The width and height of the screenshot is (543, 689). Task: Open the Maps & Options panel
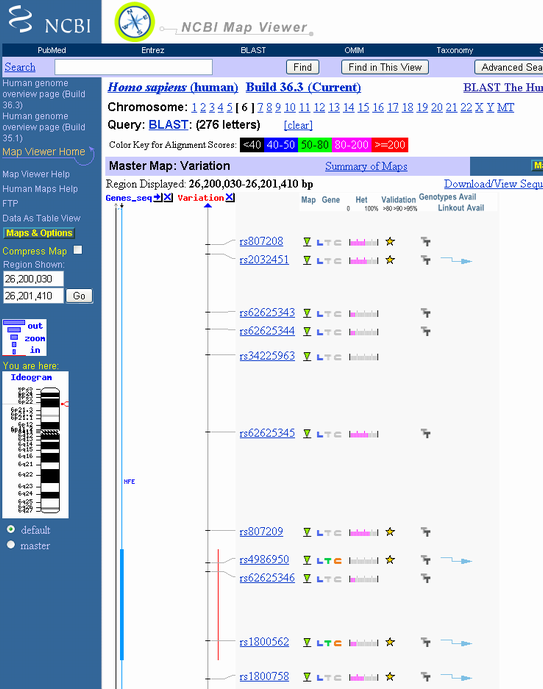(39, 233)
